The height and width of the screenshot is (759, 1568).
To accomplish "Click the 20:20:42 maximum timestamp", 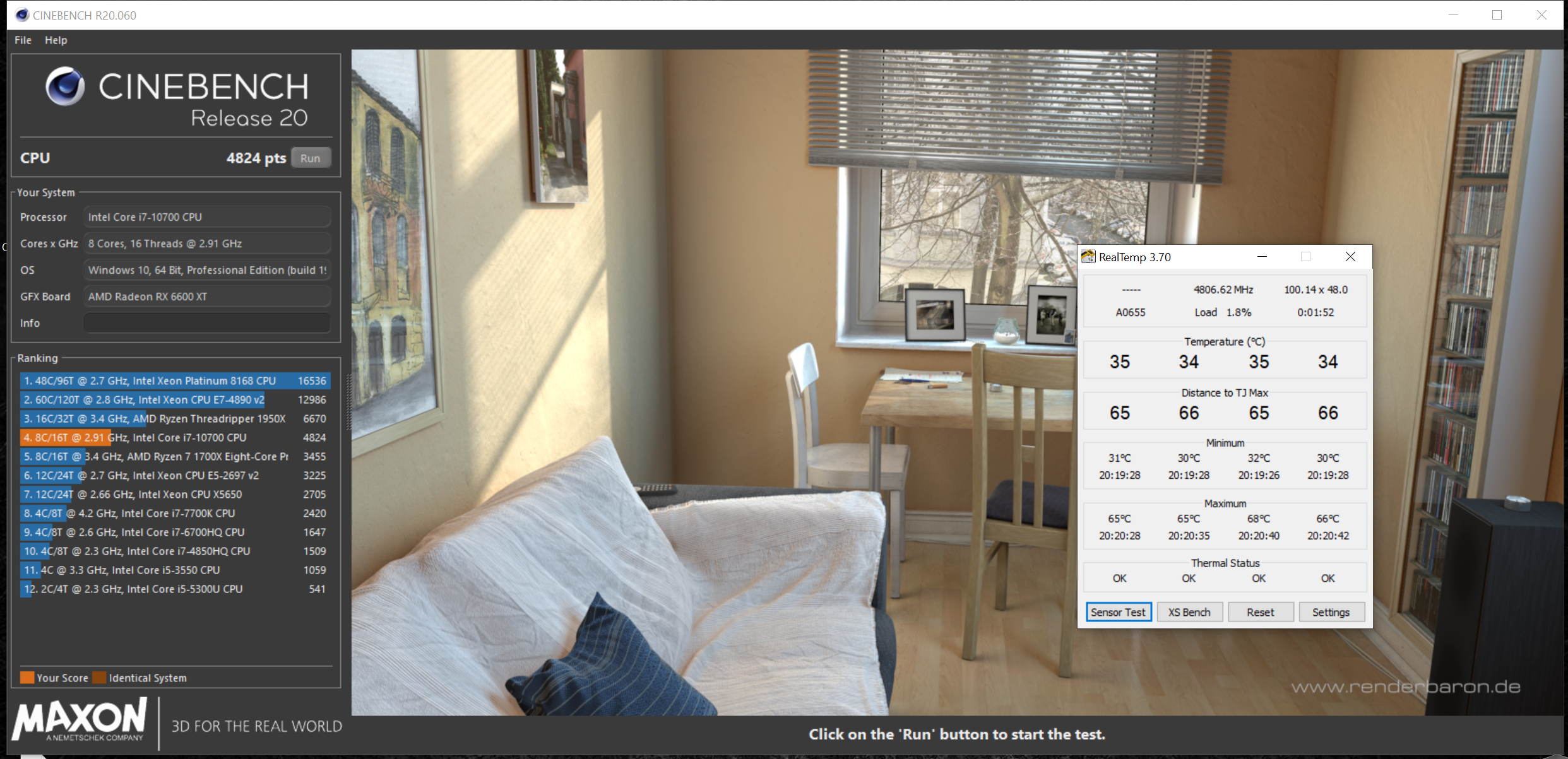I will pyautogui.click(x=1327, y=536).
